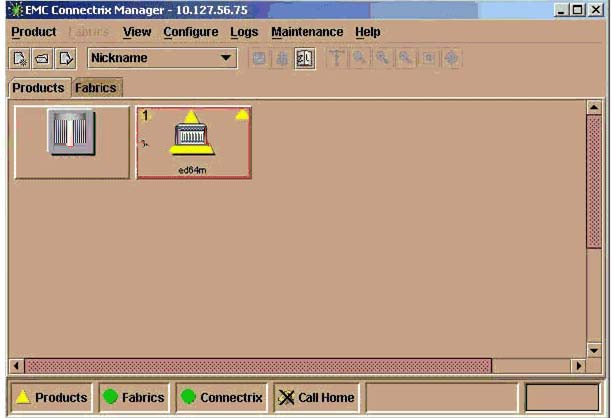Click the horizontal scrollbar left arrow
612x418 pixels.
click(x=16, y=366)
